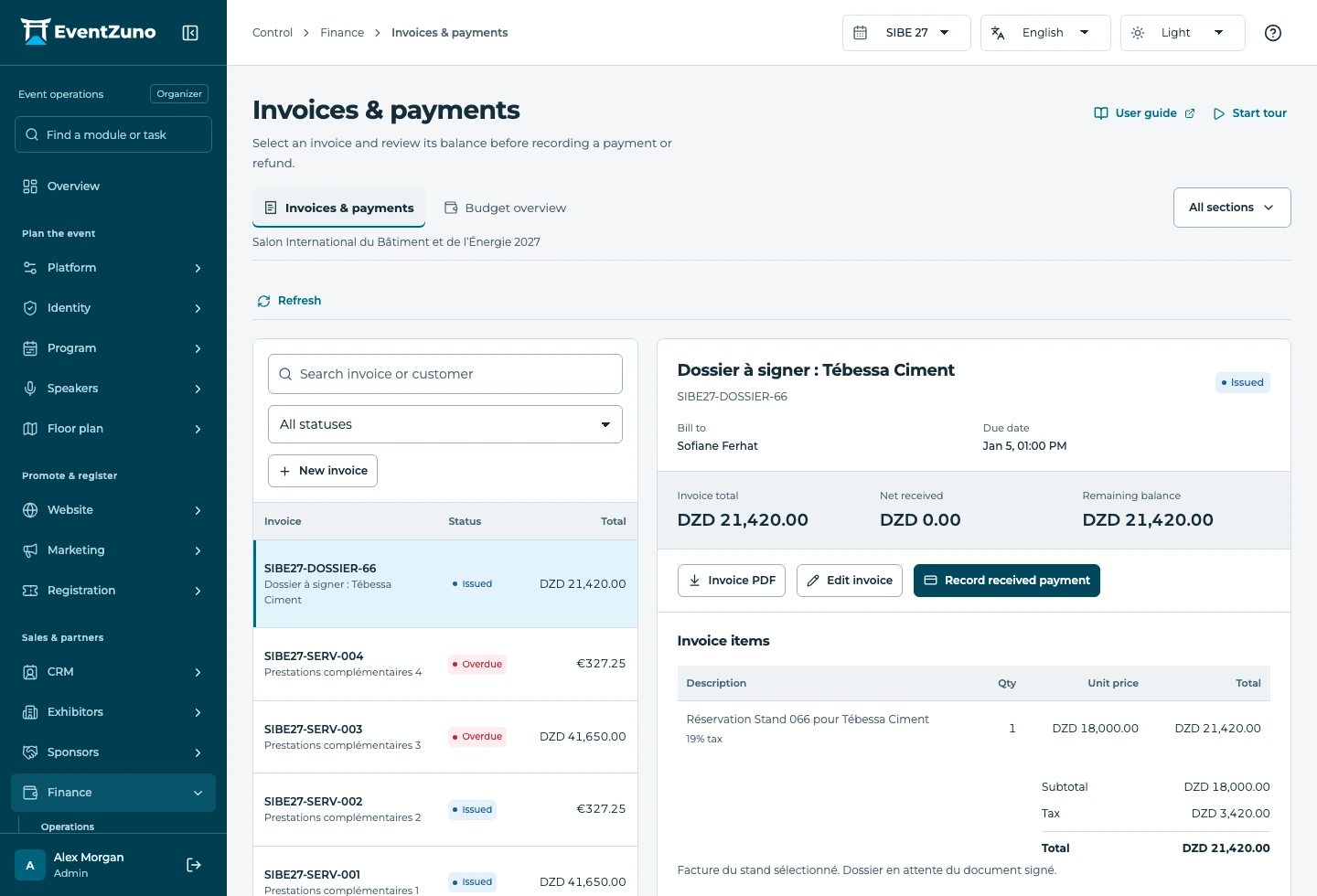The width and height of the screenshot is (1317, 896).
Task: Focus the Search invoice or customer field
Action: 445,374
